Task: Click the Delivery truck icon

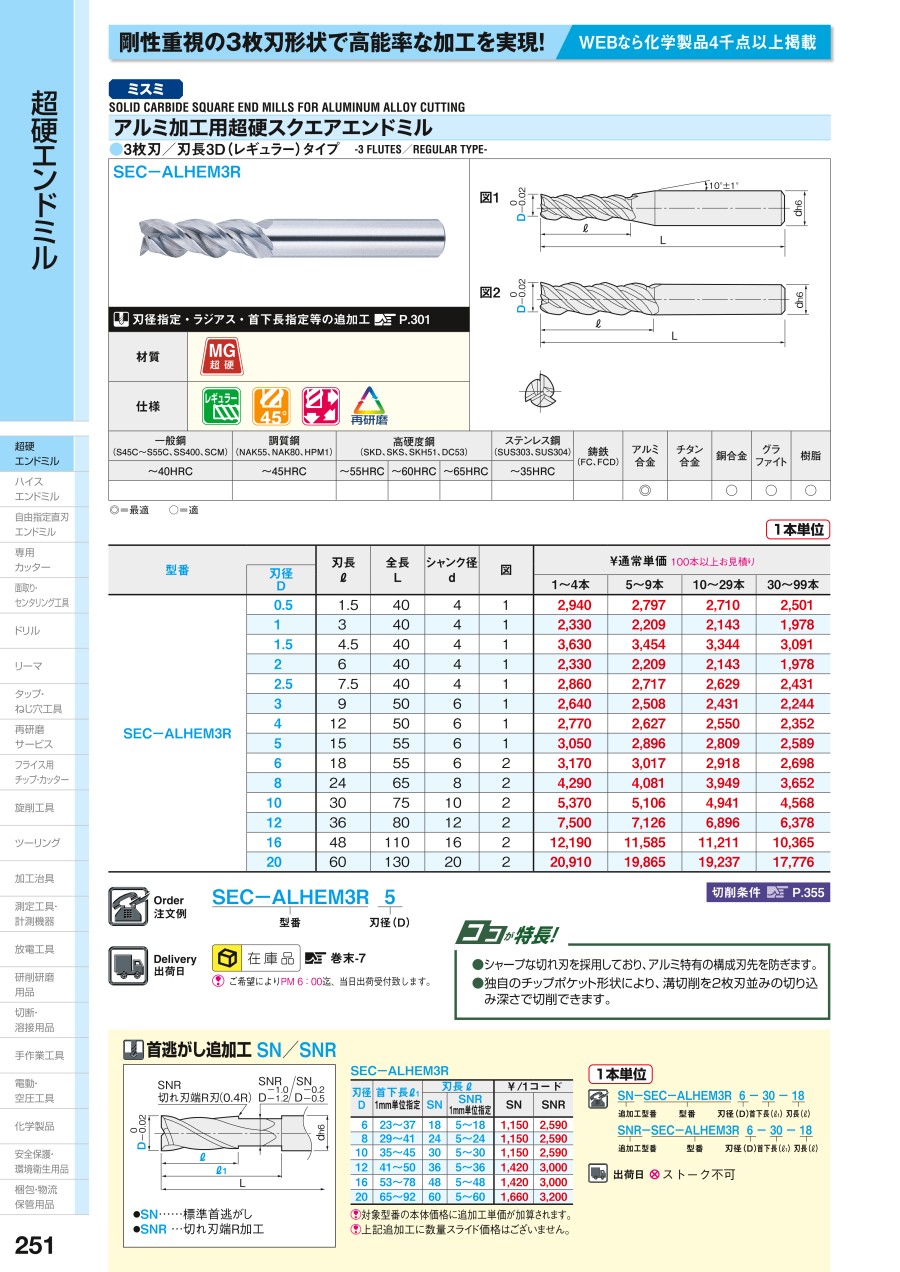Action: [x=127, y=964]
